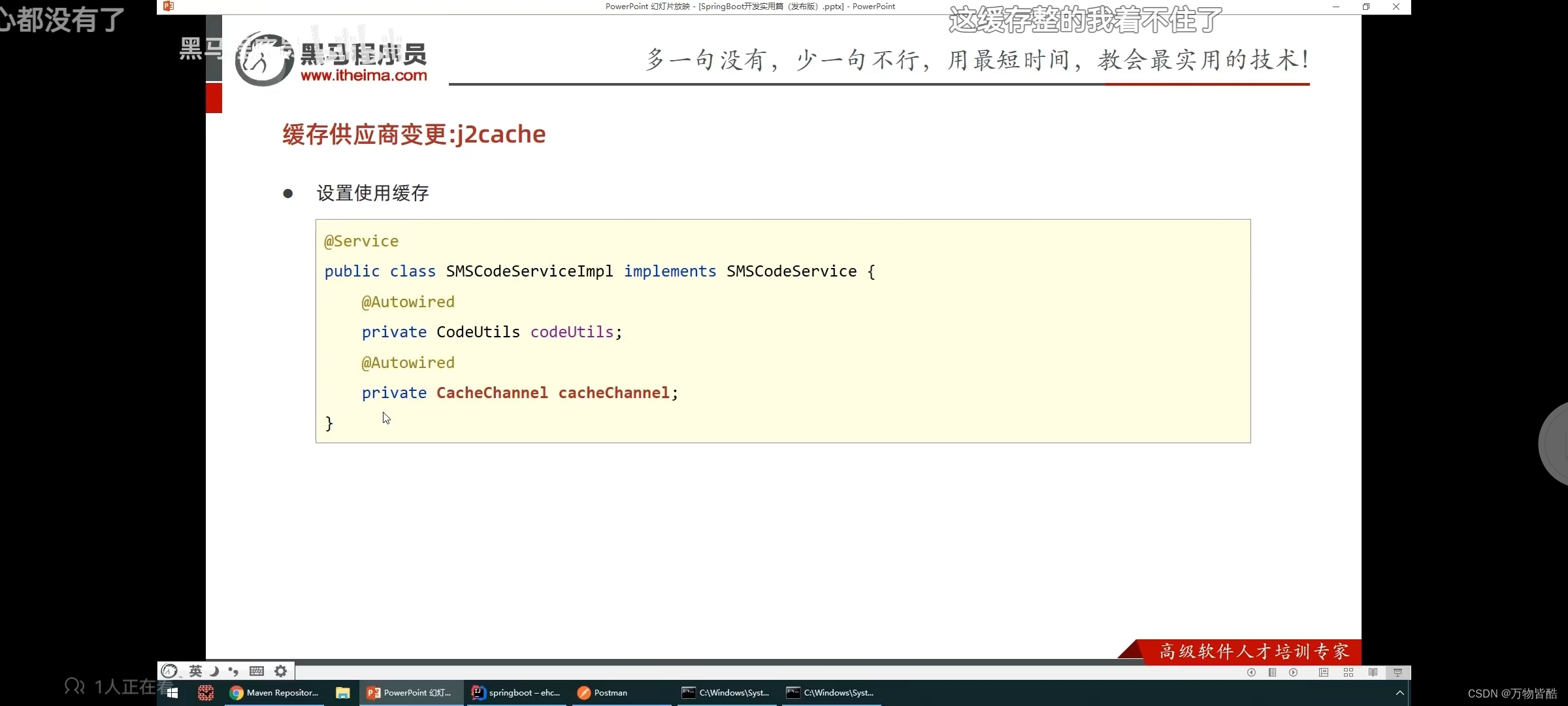This screenshot has height=706, width=1568.
Task: Open the Windows Start menu
Action: click(172, 692)
